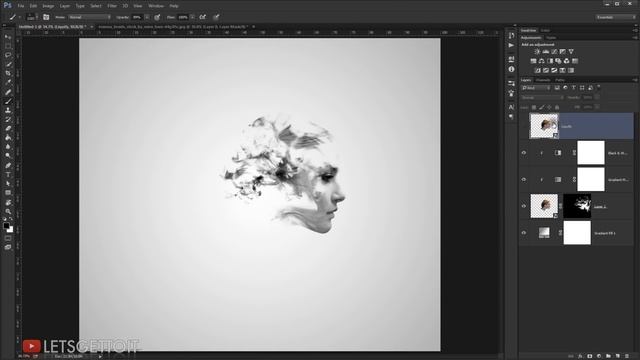This screenshot has width=640, height=360.
Task: Select the Rectangular Marquee tool
Action: (8, 46)
